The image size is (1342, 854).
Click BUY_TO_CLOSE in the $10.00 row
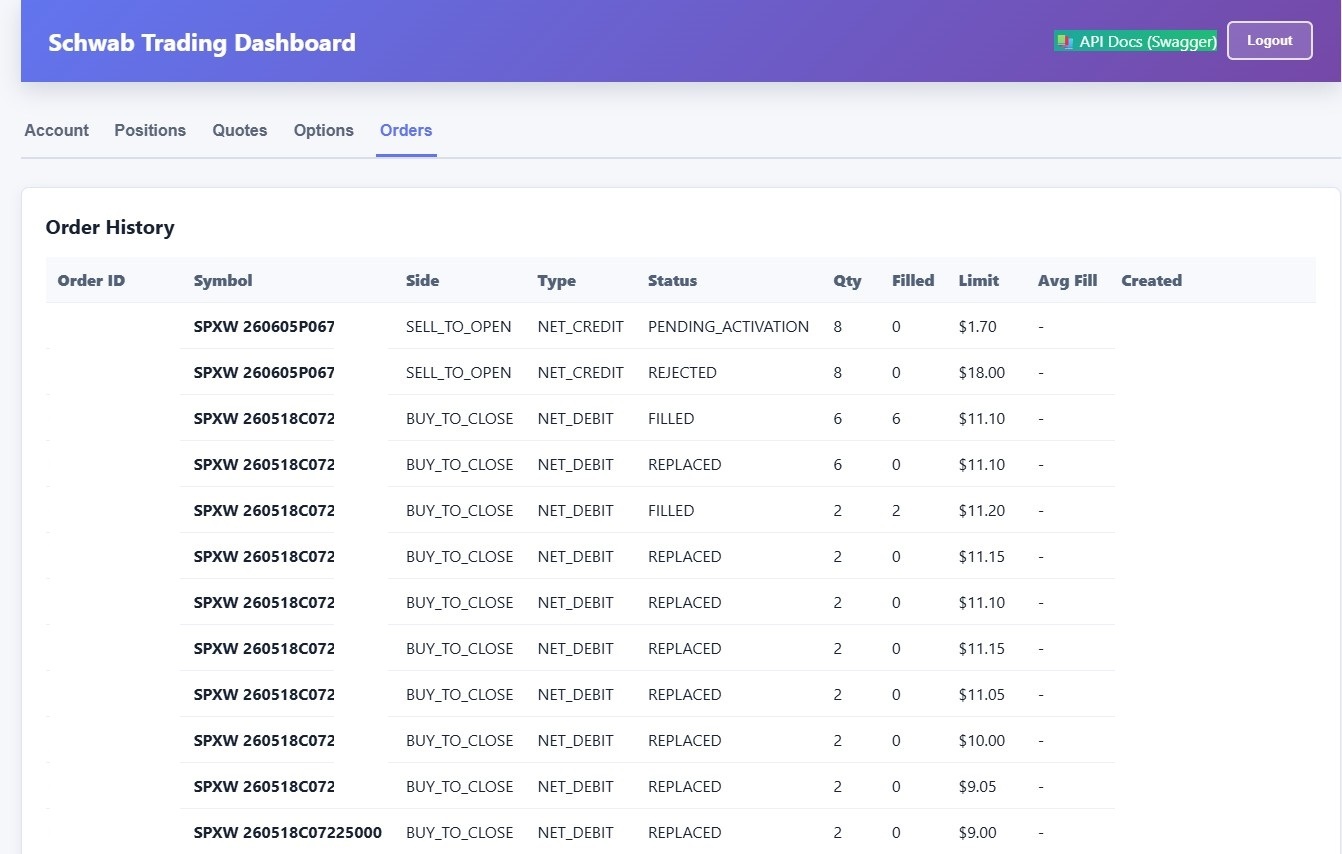pos(459,741)
